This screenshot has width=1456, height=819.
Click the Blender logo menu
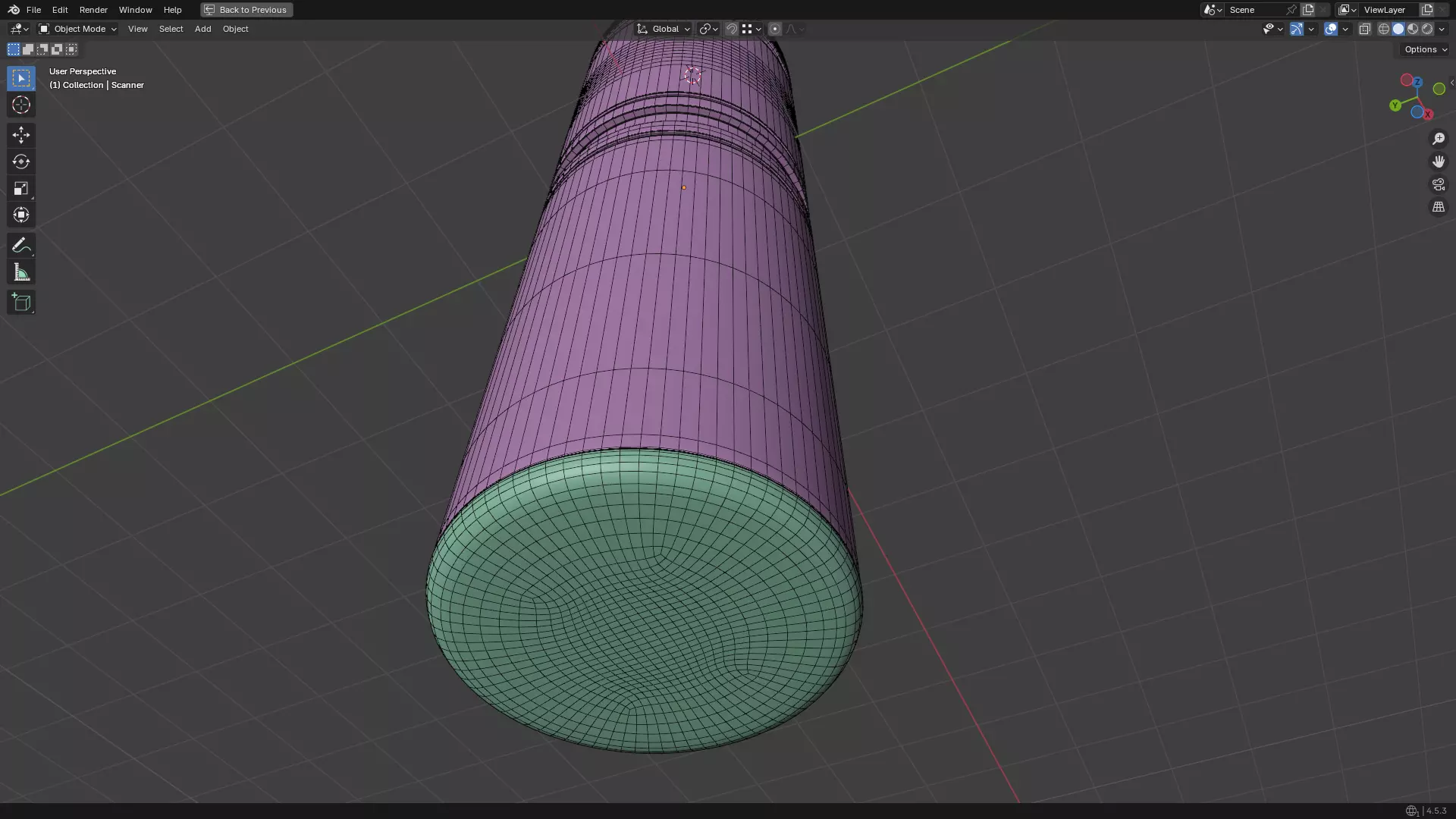(14, 10)
